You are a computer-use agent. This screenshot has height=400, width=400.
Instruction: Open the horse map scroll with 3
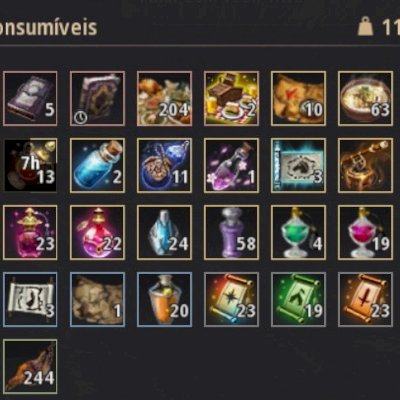(298, 165)
